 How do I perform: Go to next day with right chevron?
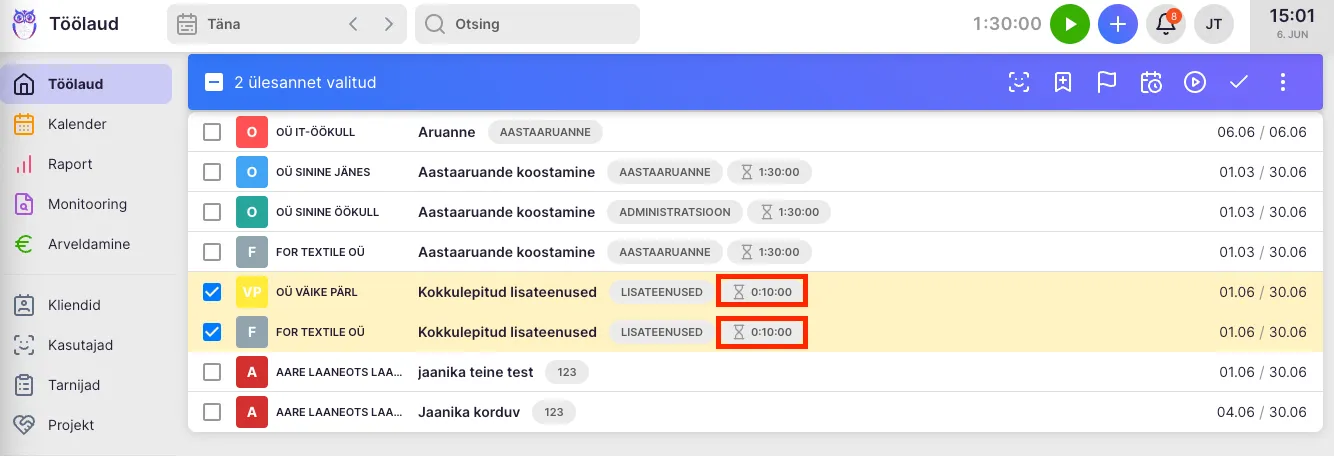388,24
